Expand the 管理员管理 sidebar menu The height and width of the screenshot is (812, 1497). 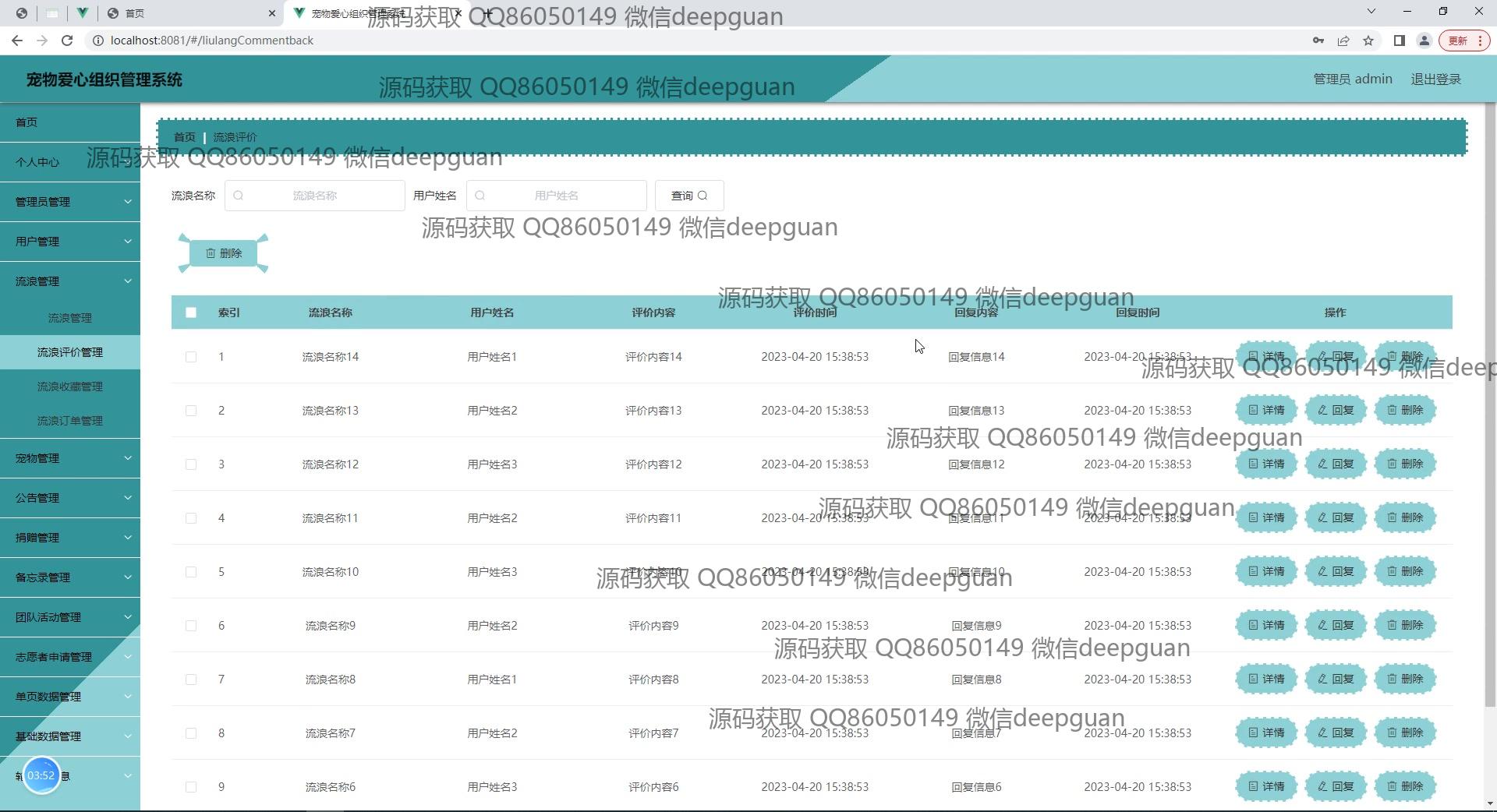(x=70, y=202)
